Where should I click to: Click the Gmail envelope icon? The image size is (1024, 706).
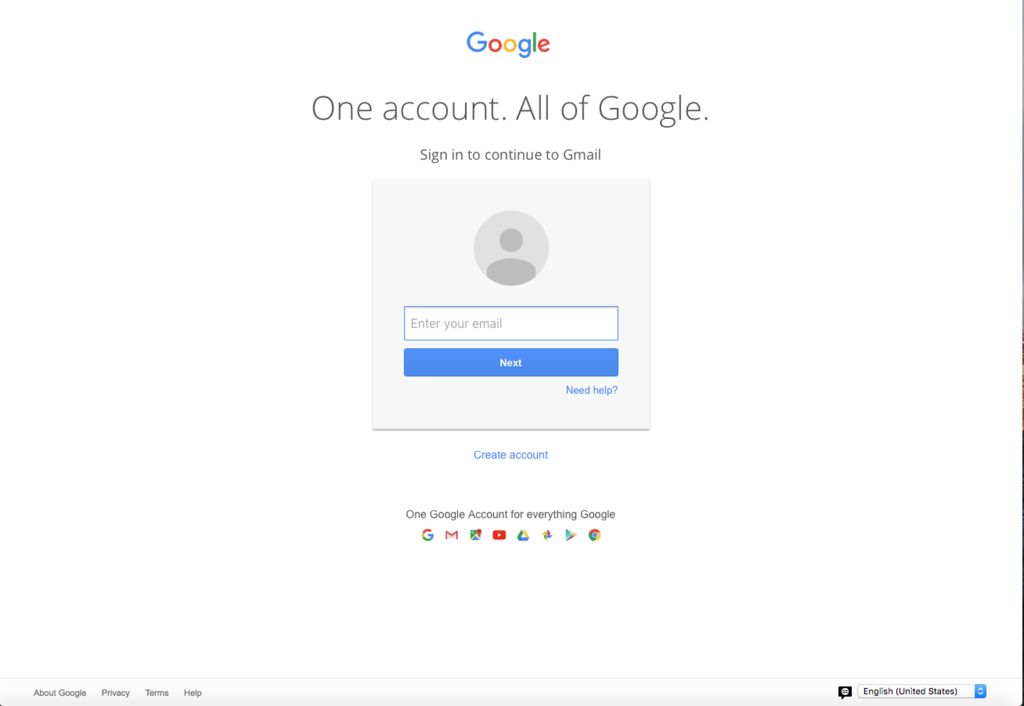451,535
